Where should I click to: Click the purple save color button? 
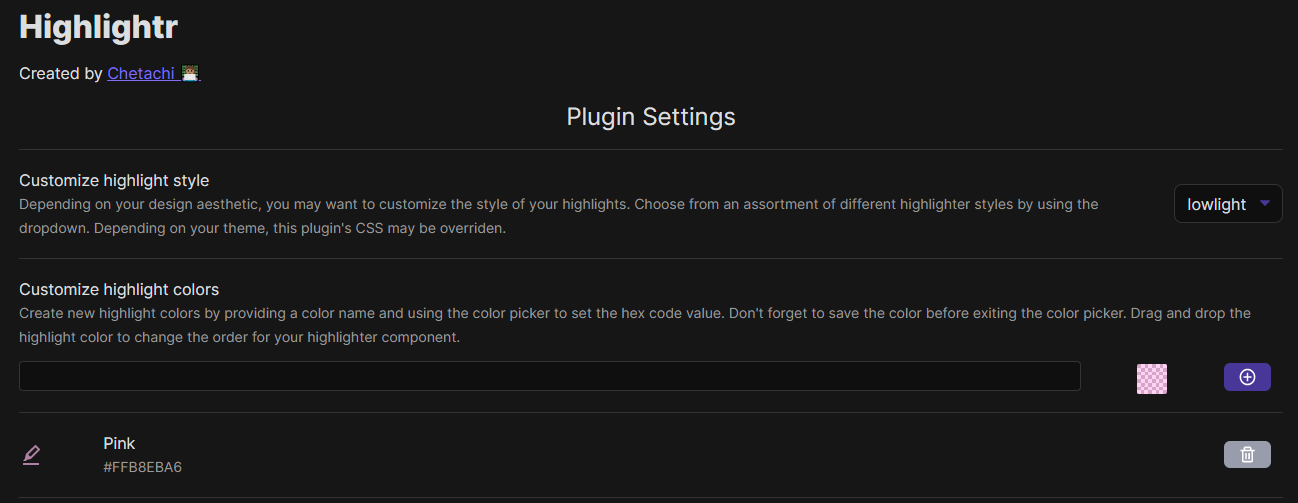(x=1247, y=377)
